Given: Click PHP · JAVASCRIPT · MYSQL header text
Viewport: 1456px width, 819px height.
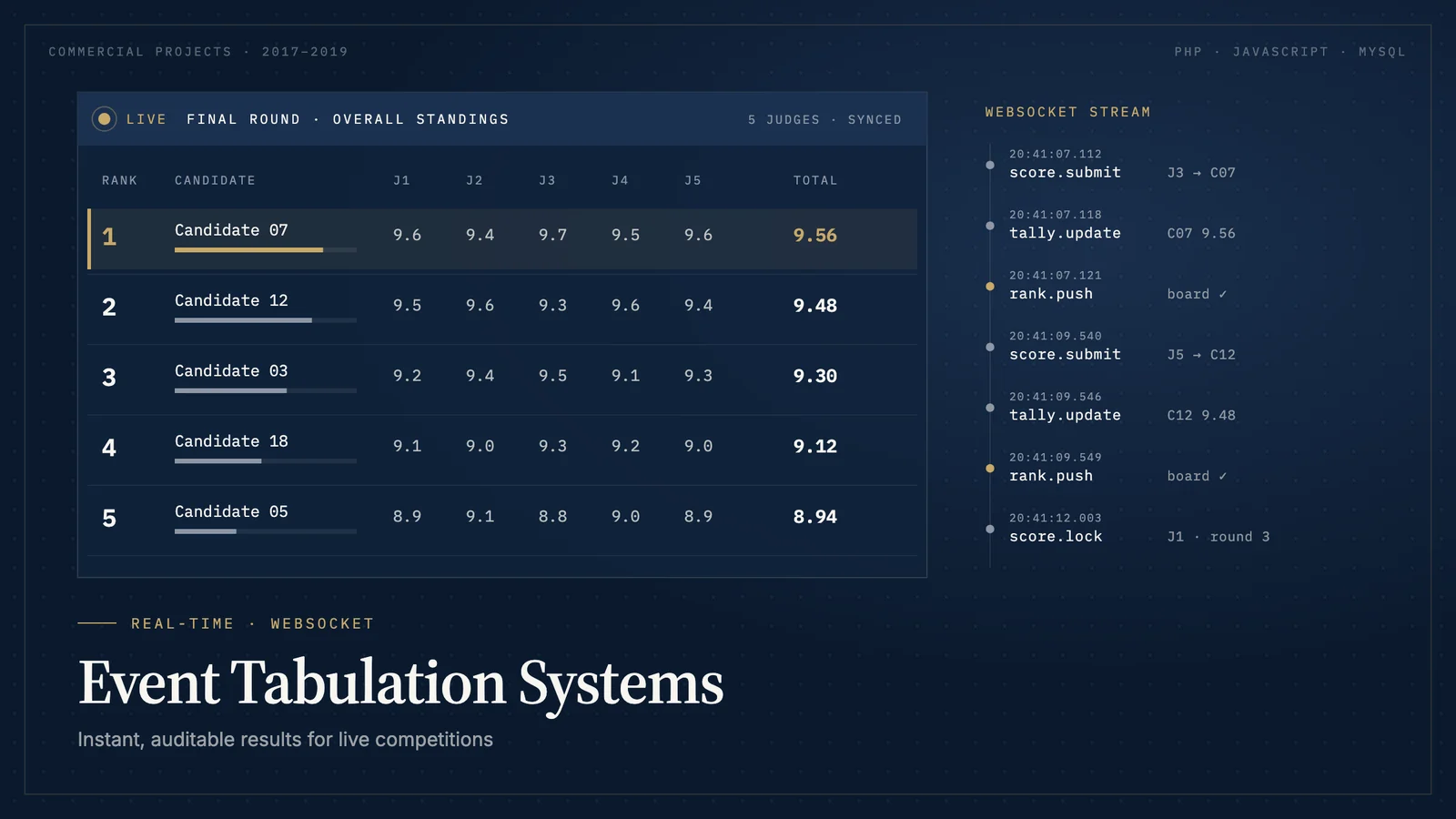Looking at the screenshot, I should [1290, 52].
